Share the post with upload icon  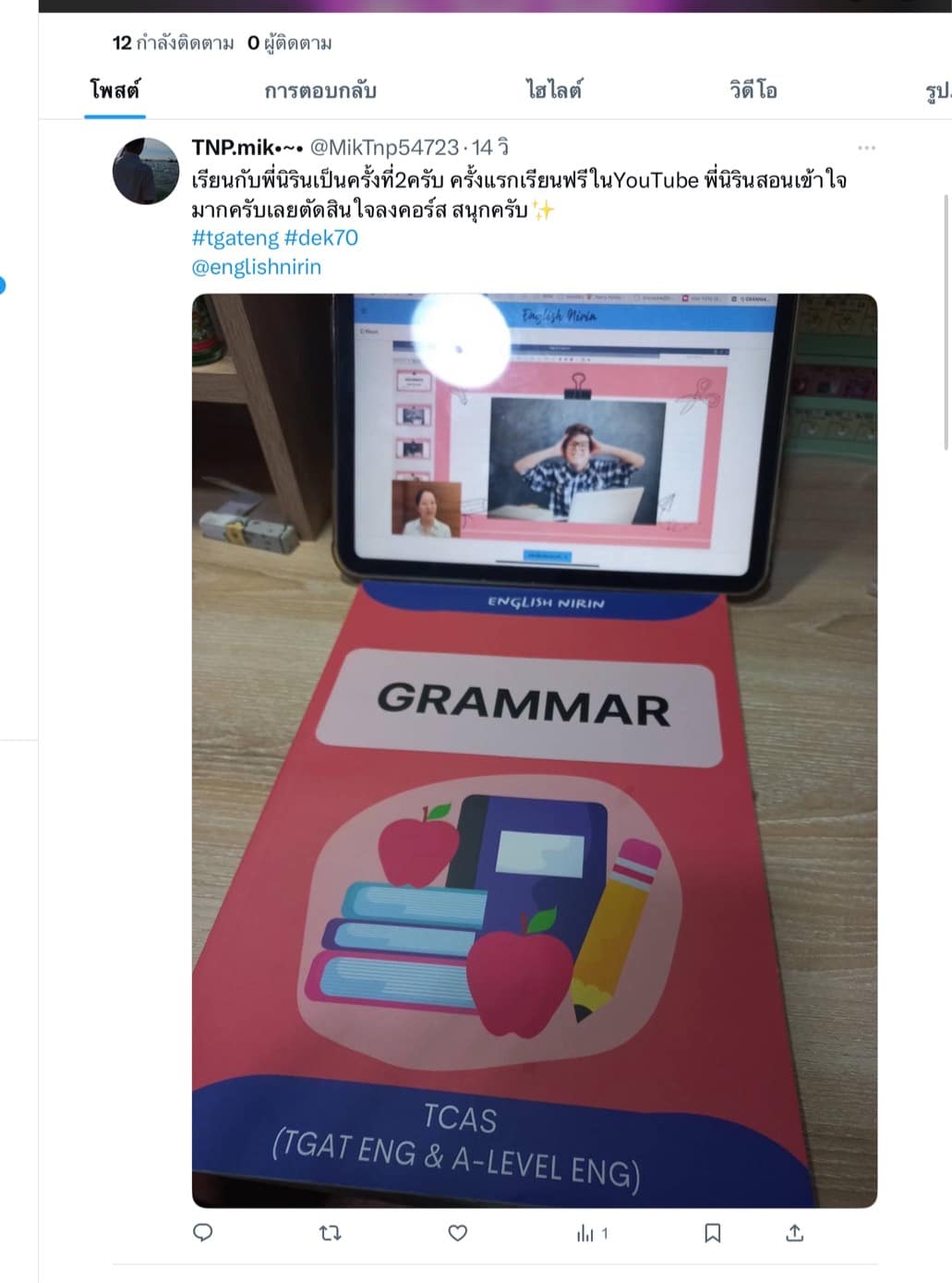point(795,1232)
